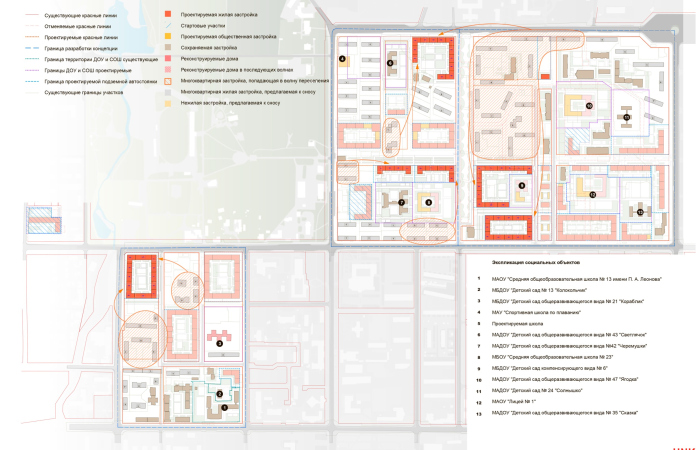Select marker 2 on the map
696x450 pixels.
pyautogui.click(x=219, y=395)
